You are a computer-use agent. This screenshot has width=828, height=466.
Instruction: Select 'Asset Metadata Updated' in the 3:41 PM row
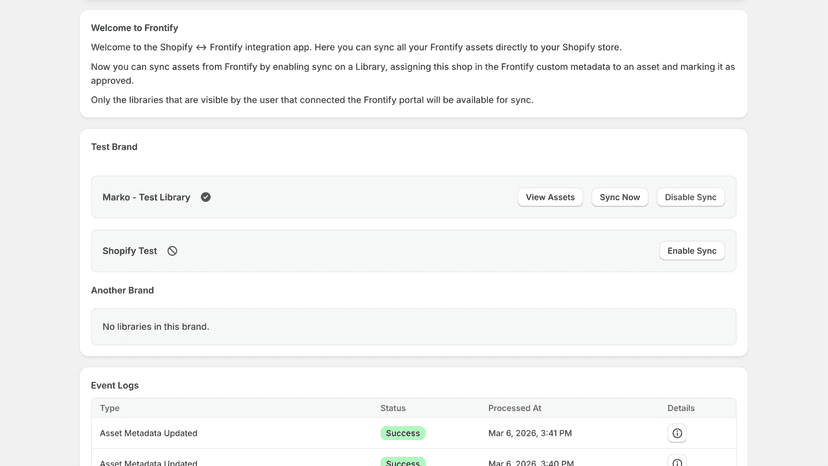pyautogui.click(x=148, y=433)
